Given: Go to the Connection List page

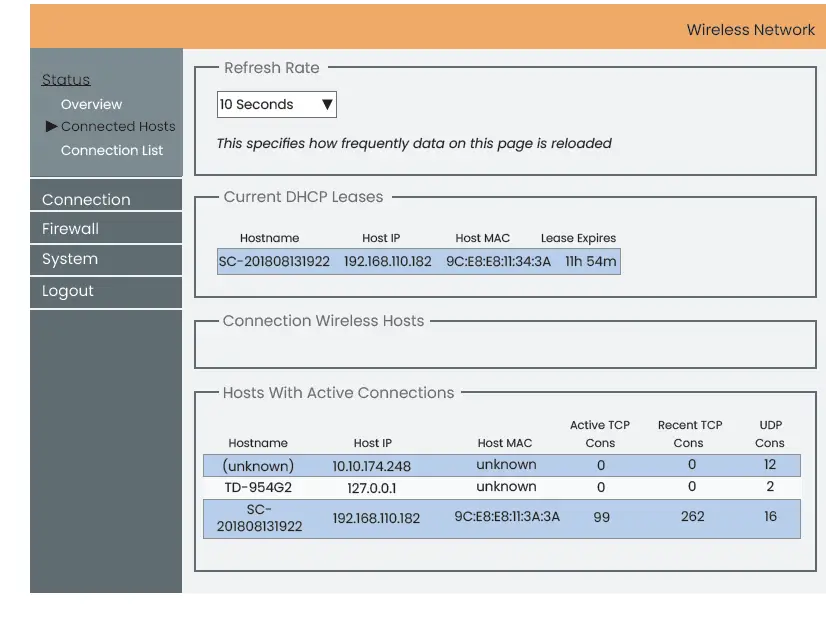Looking at the screenshot, I should [112, 151].
